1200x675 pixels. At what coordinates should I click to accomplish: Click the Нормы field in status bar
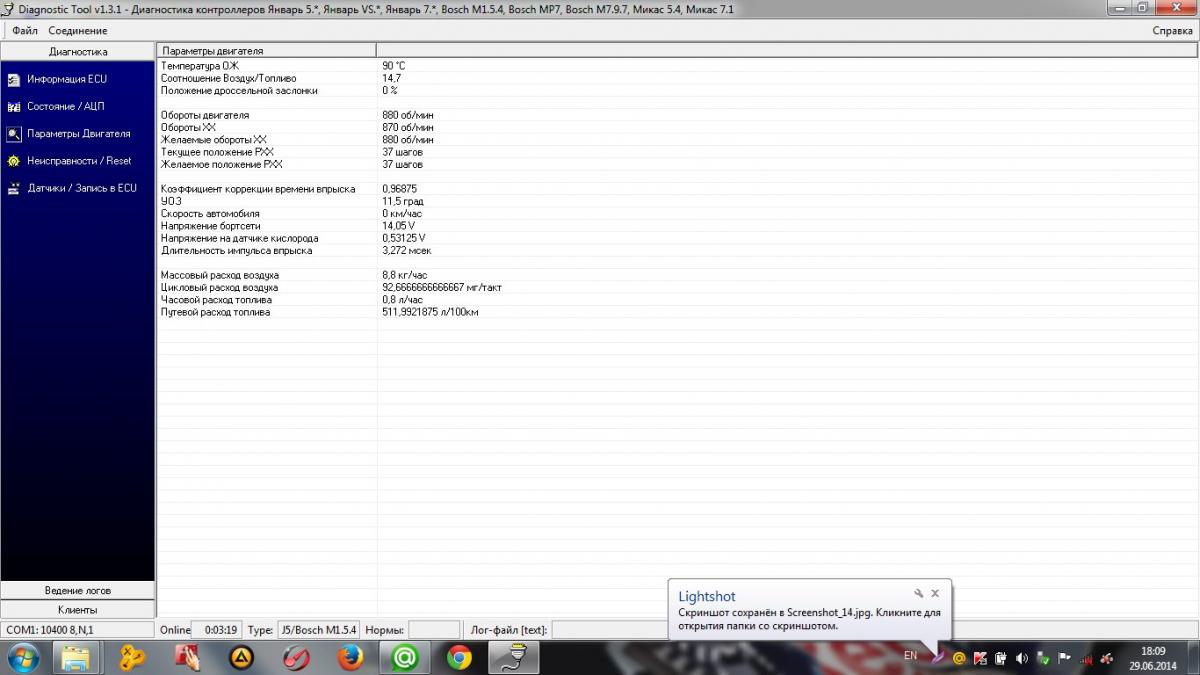coord(434,630)
